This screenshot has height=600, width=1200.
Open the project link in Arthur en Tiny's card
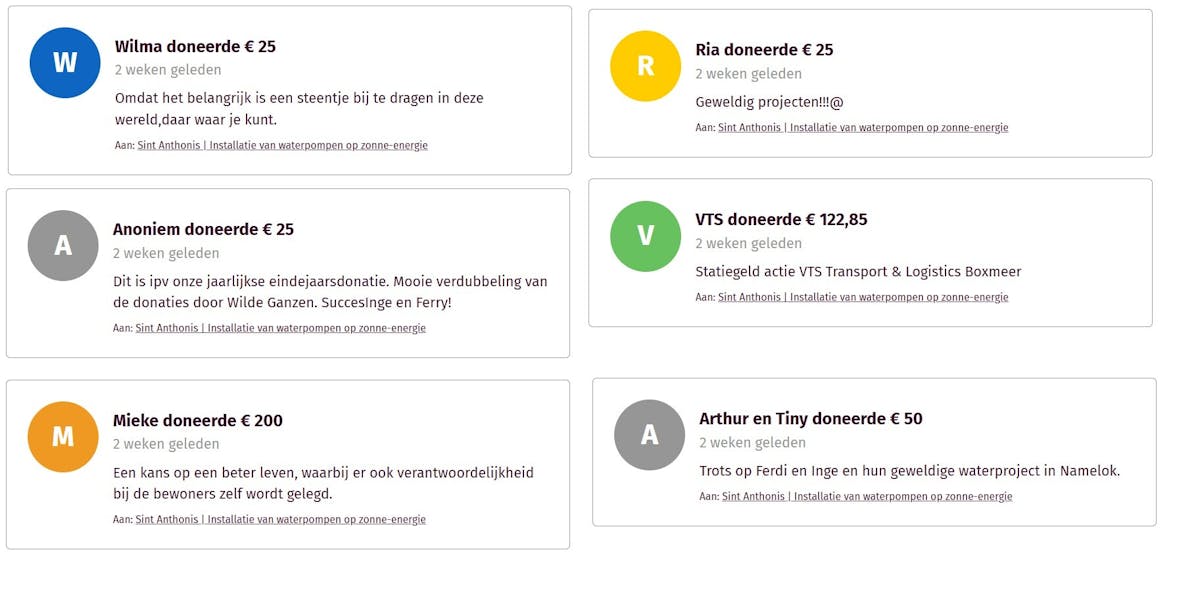(x=866, y=497)
